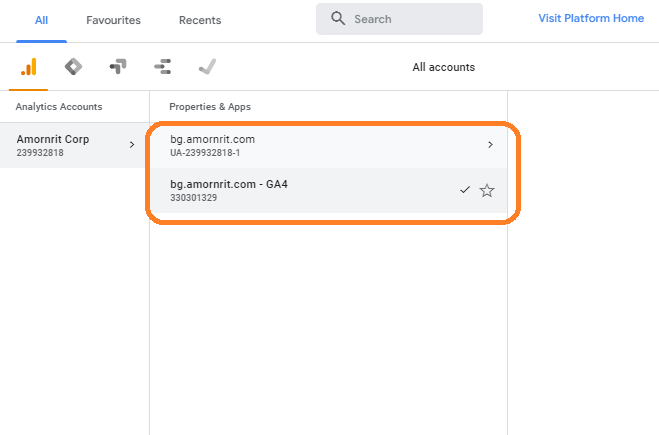Select the Surveys checkmark product icon
The height and width of the screenshot is (435, 659).
[207, 67]
